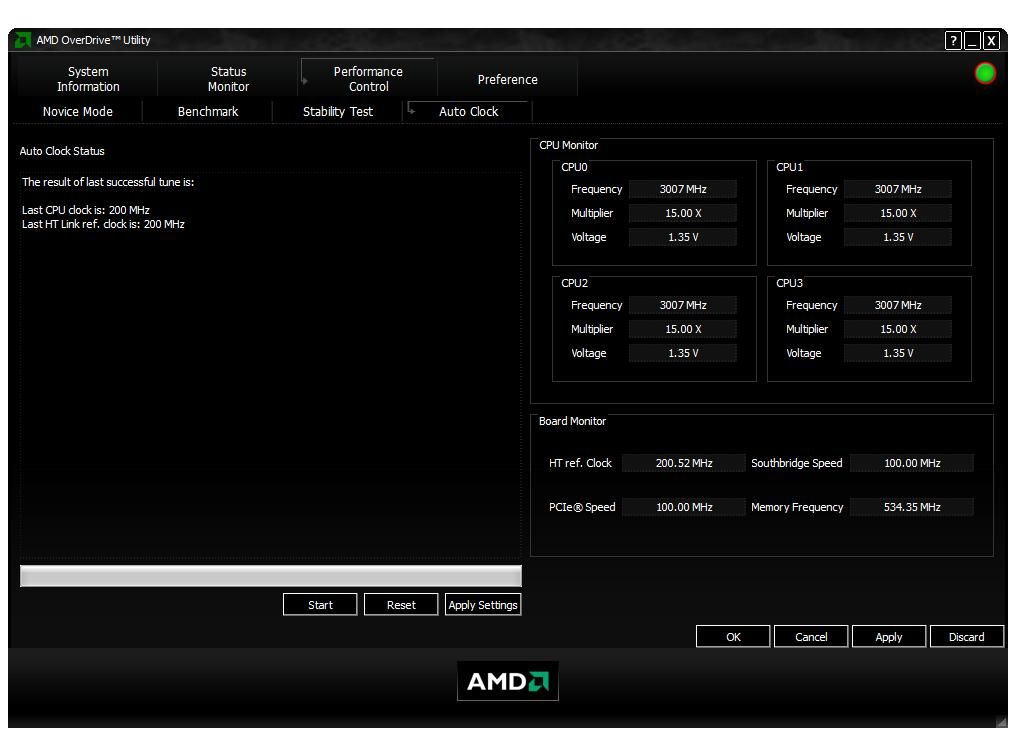Switch to the Stability Test tab

click(x=336, y=111)
